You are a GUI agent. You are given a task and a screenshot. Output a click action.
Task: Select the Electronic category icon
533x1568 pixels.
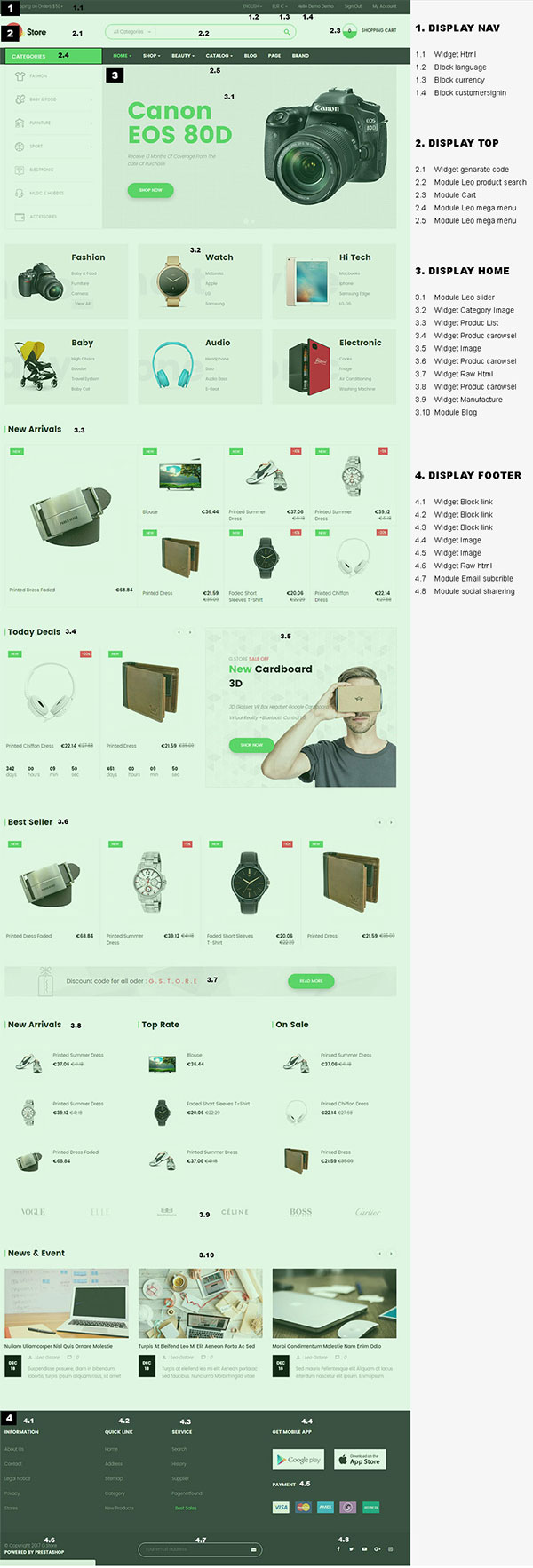(x=20, y=170)
